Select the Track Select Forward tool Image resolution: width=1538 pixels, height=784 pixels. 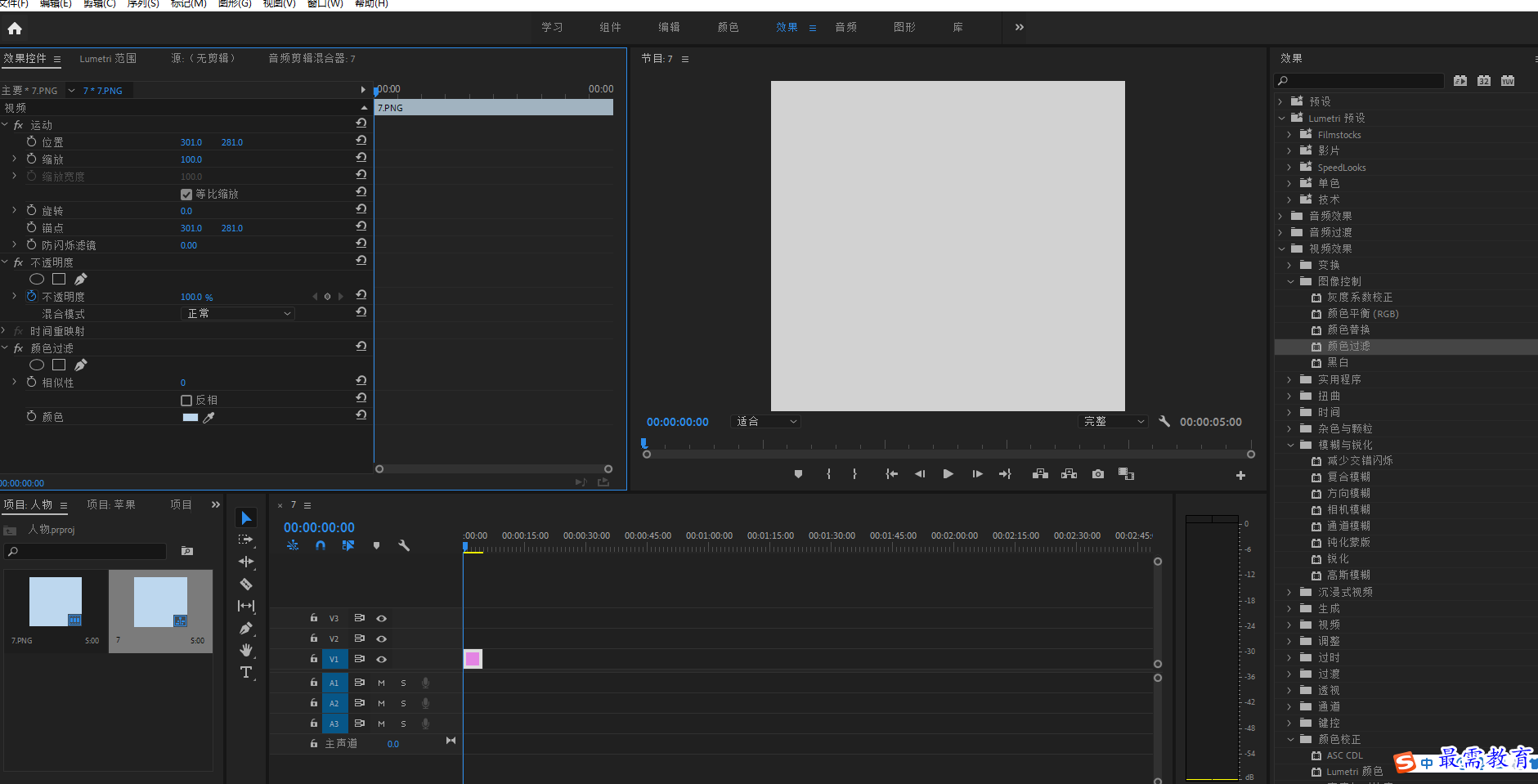tap(246, 540)
